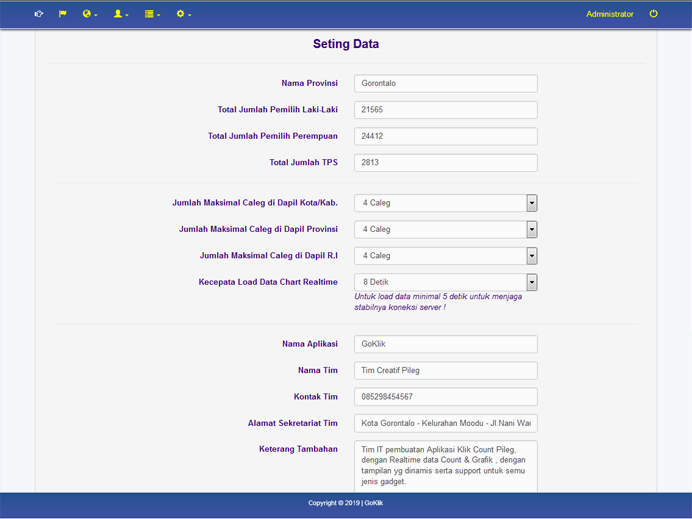Expand Jumlah Maksimal Caleg Dapil Kota/Kab. dropdown
This screenshot has width=692, height=519.
[445, 203]
